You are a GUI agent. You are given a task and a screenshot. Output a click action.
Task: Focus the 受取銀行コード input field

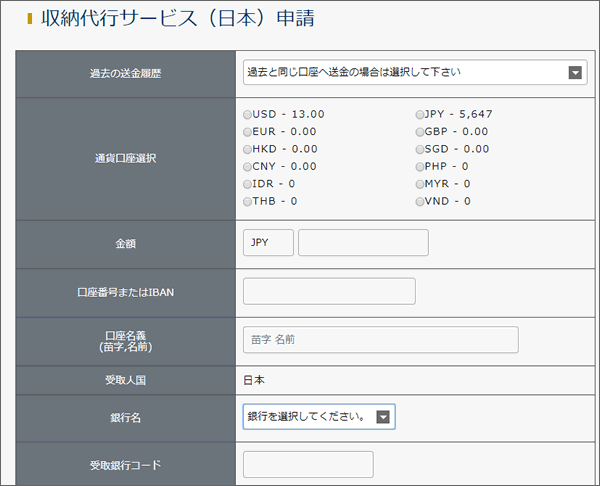[308, 464]
